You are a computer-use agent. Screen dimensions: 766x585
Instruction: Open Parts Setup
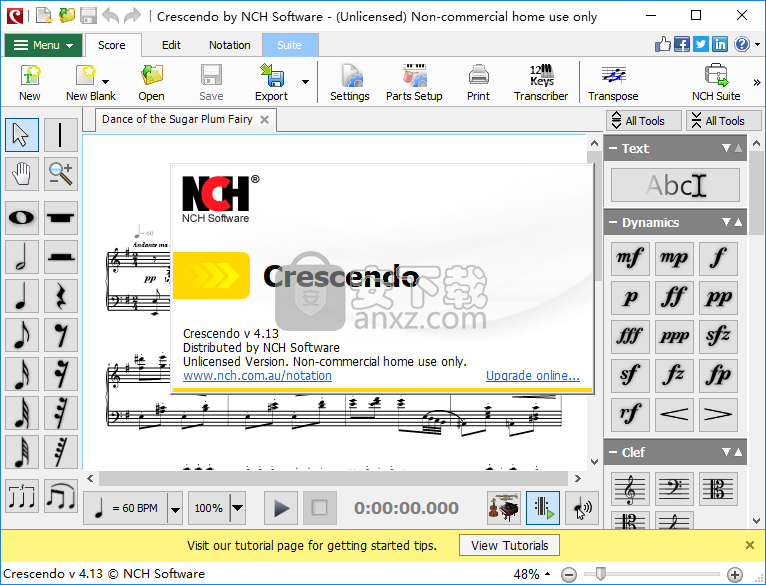point(414,83)
